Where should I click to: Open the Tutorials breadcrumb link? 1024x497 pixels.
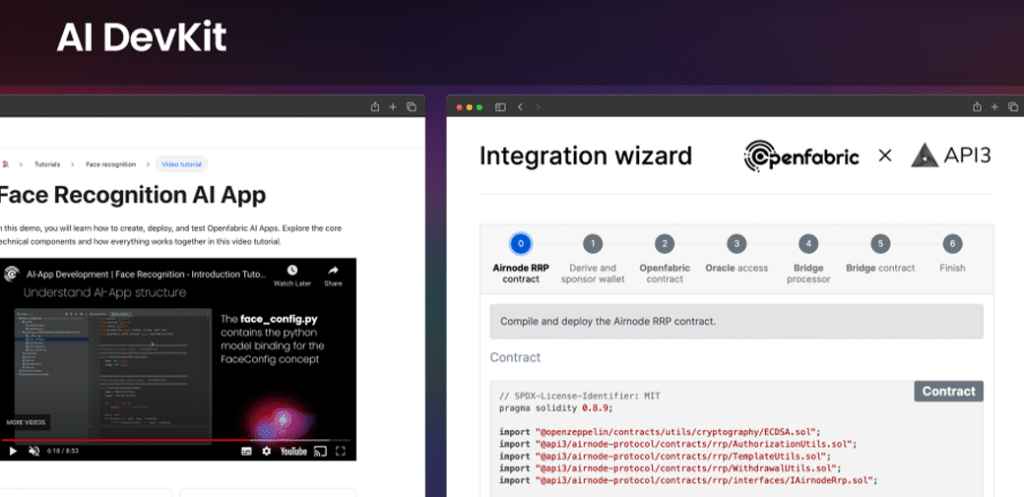pos(47,163)
